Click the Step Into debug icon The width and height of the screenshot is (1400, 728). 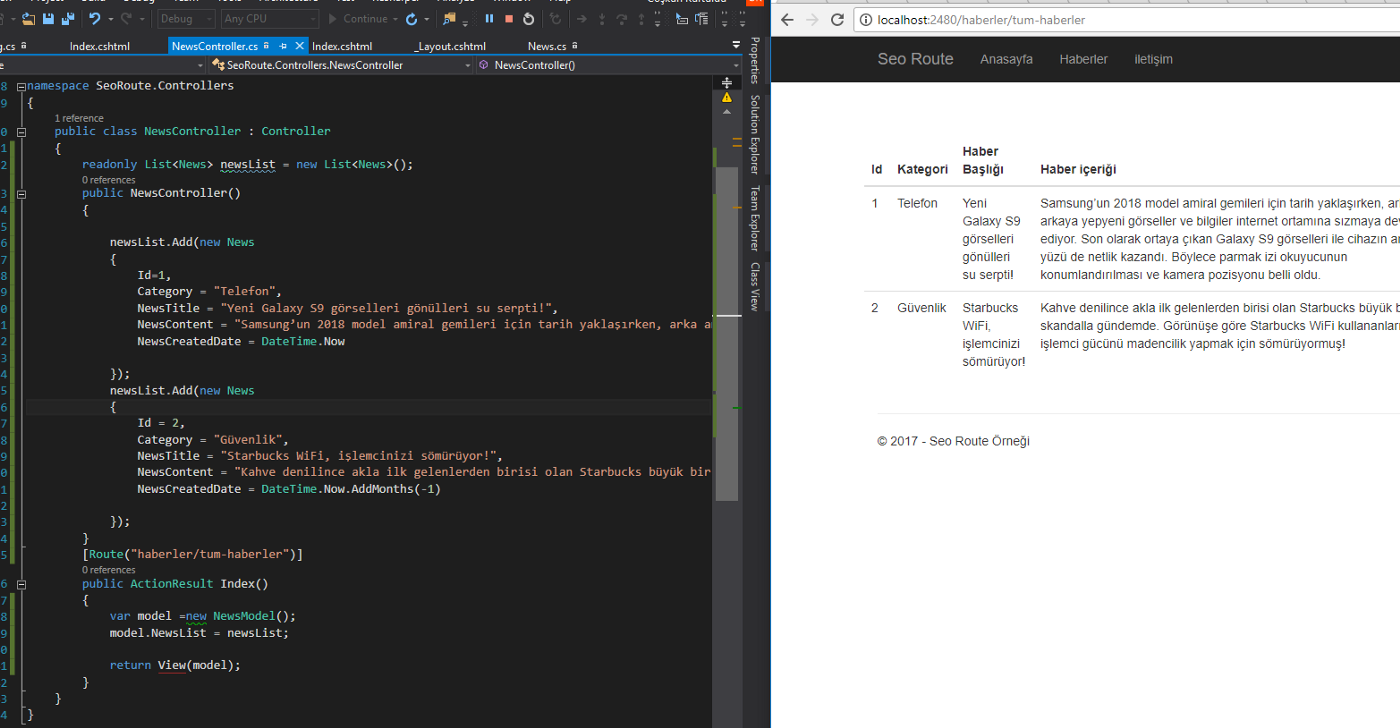point(602,19)
